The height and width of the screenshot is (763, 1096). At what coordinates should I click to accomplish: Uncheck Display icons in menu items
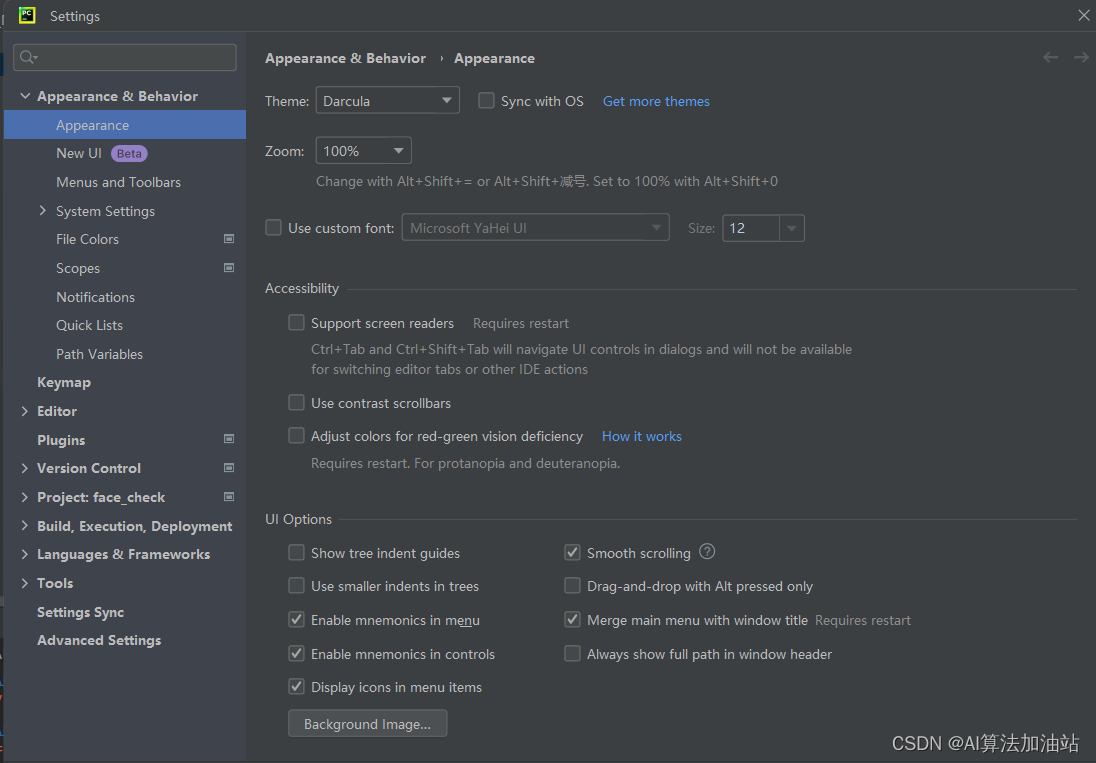296,687
